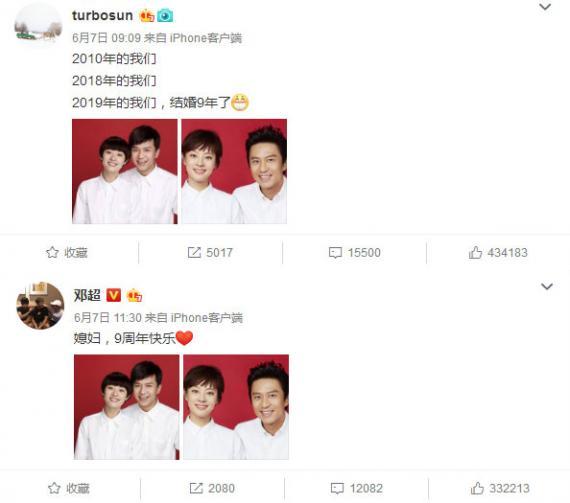Click the 6月7日 09:09 timestamp link

coord(106,38)
